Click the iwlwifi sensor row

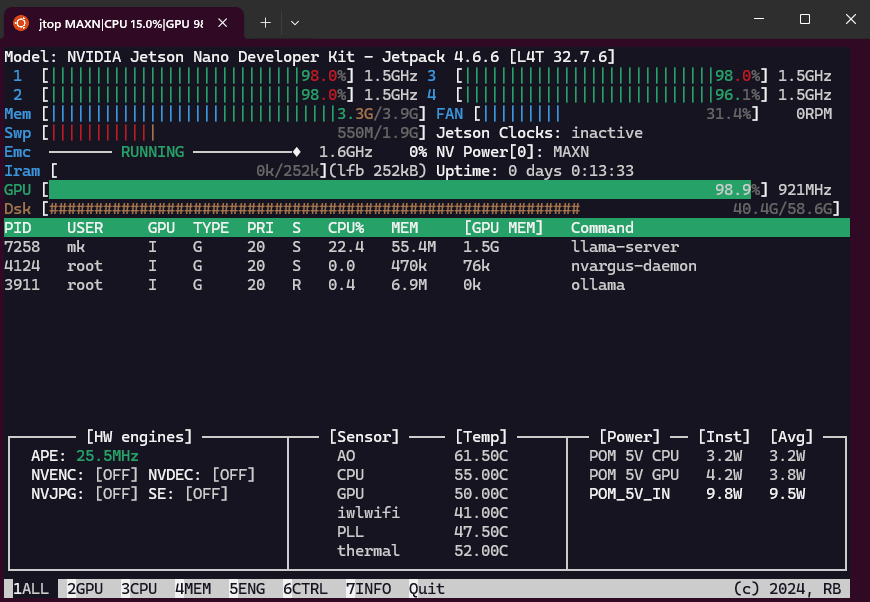click(422, 513)
